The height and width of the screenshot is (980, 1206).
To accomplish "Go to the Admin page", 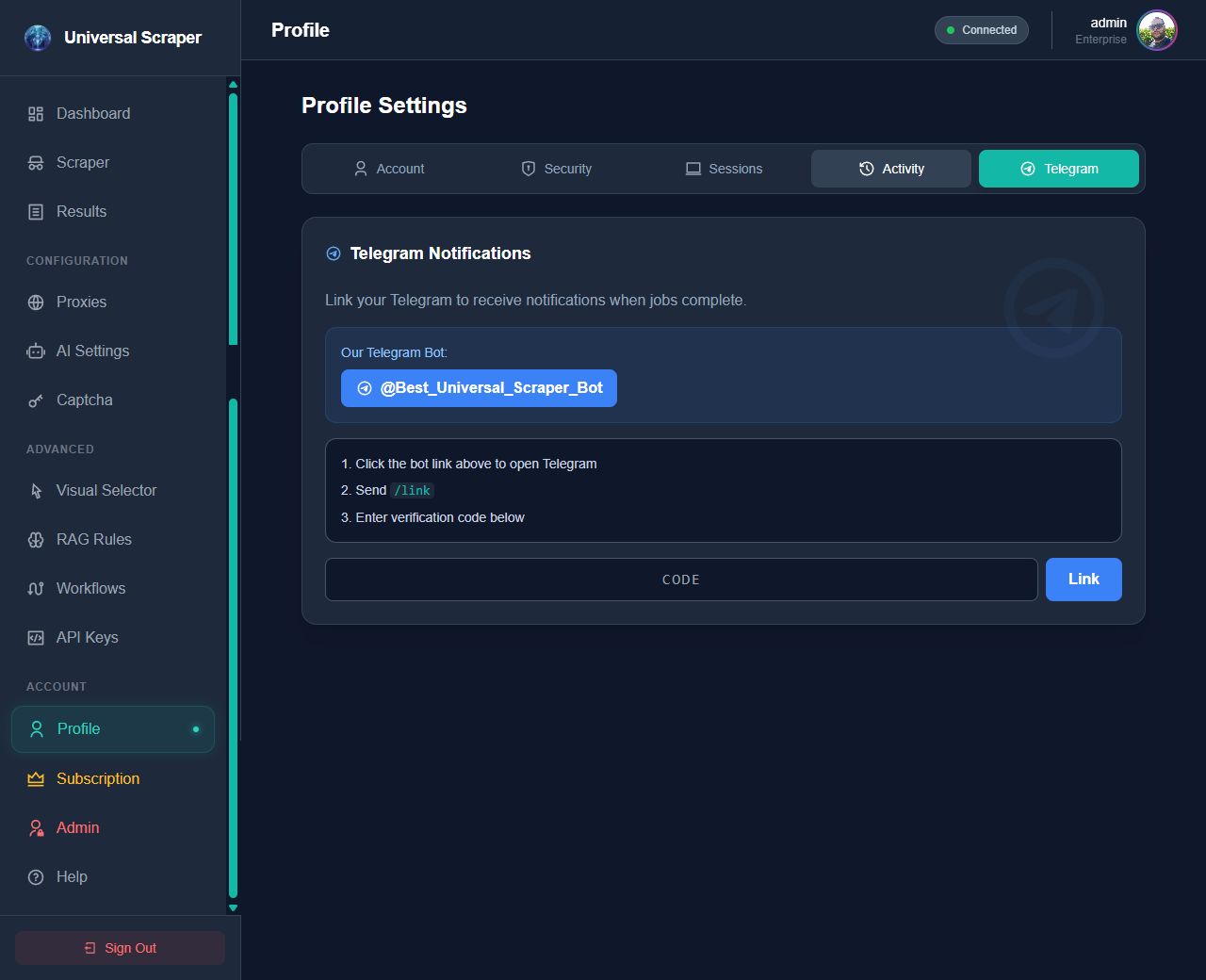I will coord(113,827).
